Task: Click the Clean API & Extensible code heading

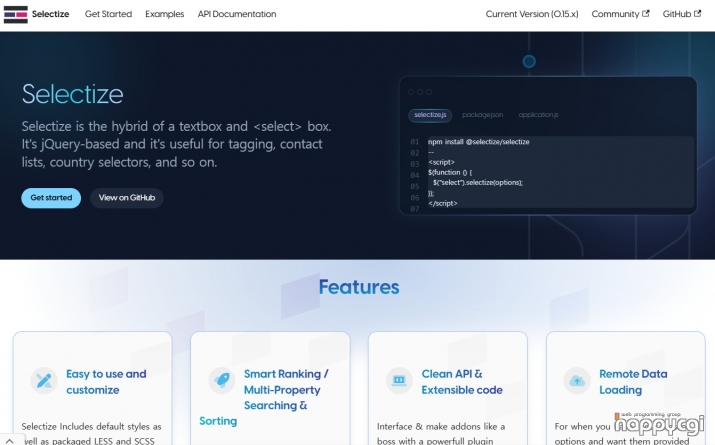Action: coord(462,382)
